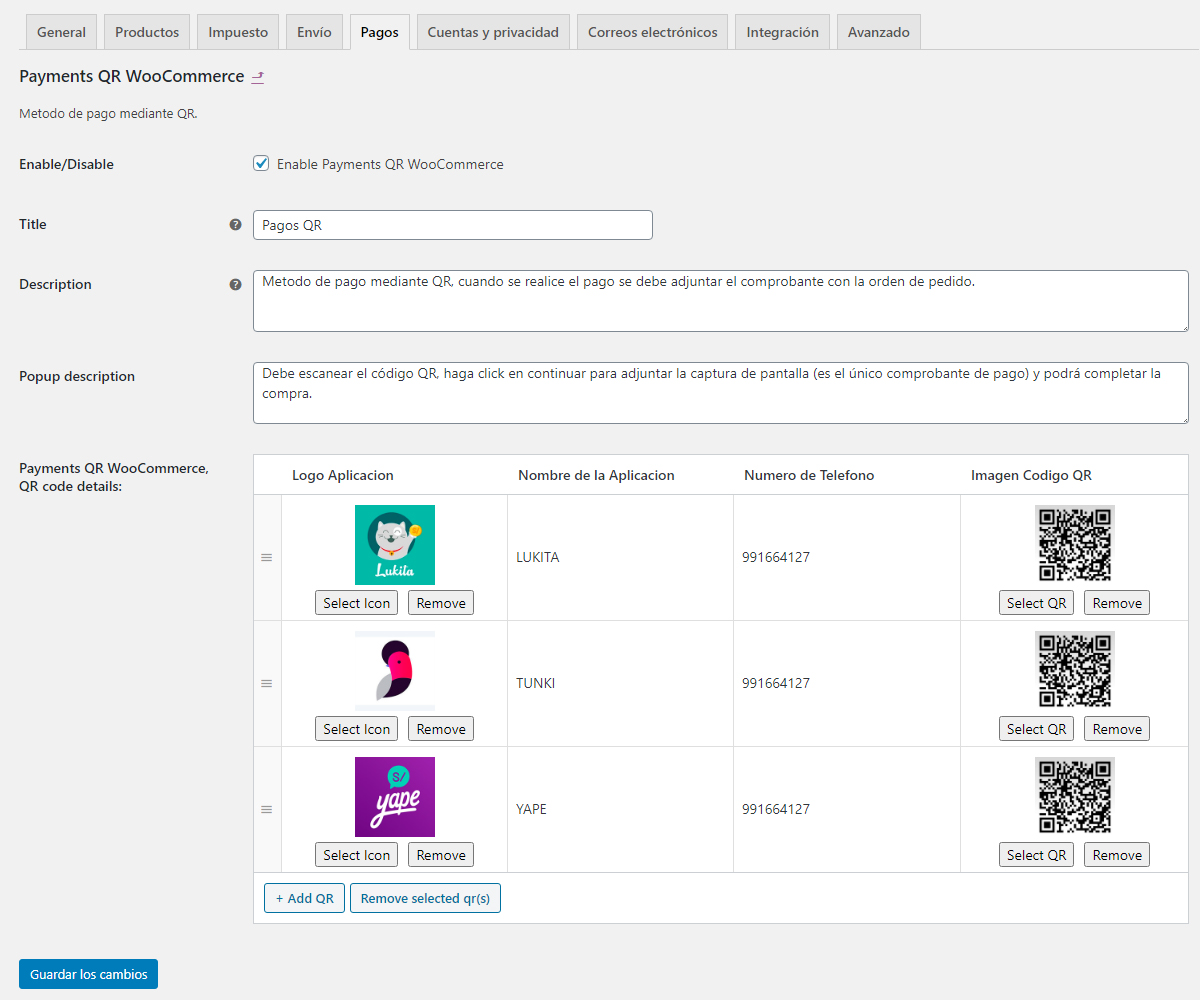
Task: Click the drag handle of the YAPE row
Action: coord(267,810)
